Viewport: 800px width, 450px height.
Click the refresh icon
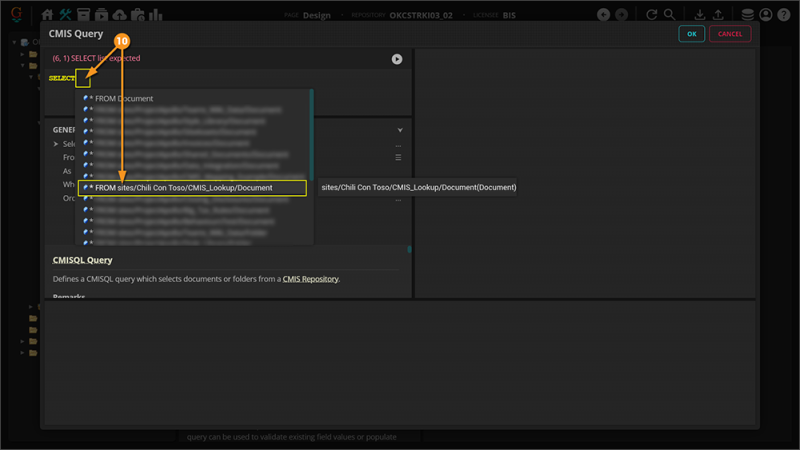[x=652, y=15]
